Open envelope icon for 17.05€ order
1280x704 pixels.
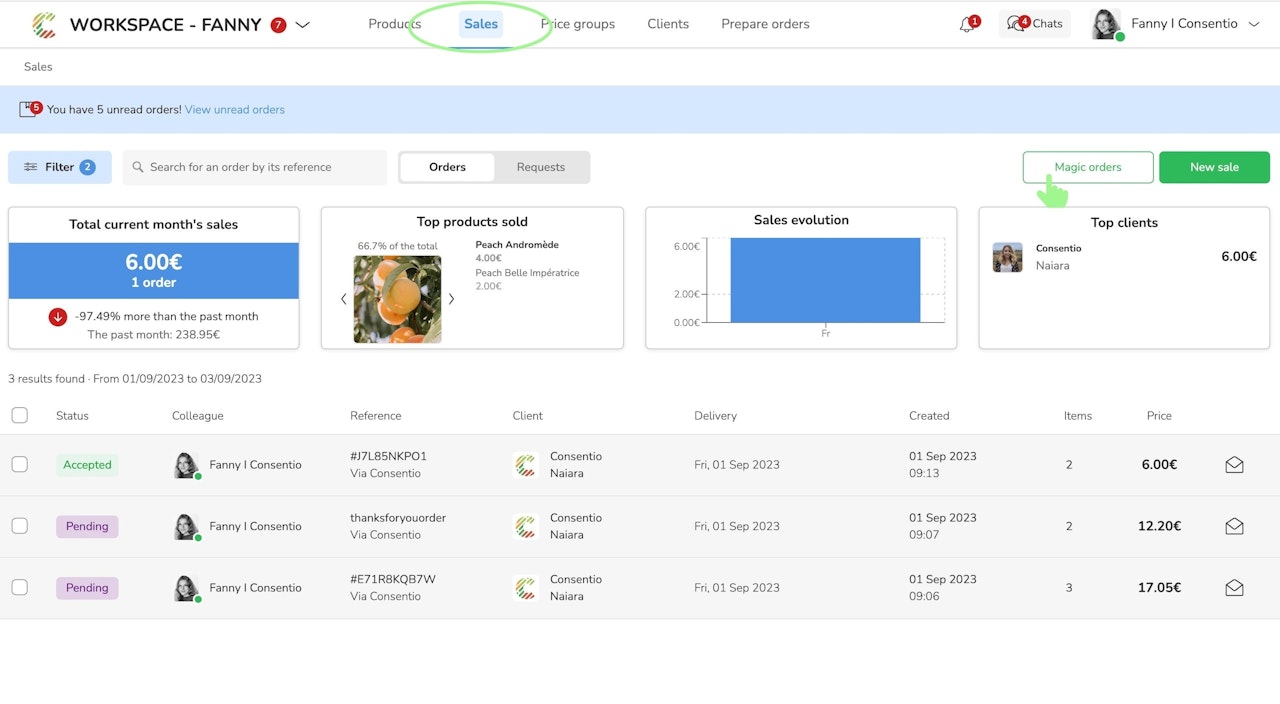pos(1234,588)
